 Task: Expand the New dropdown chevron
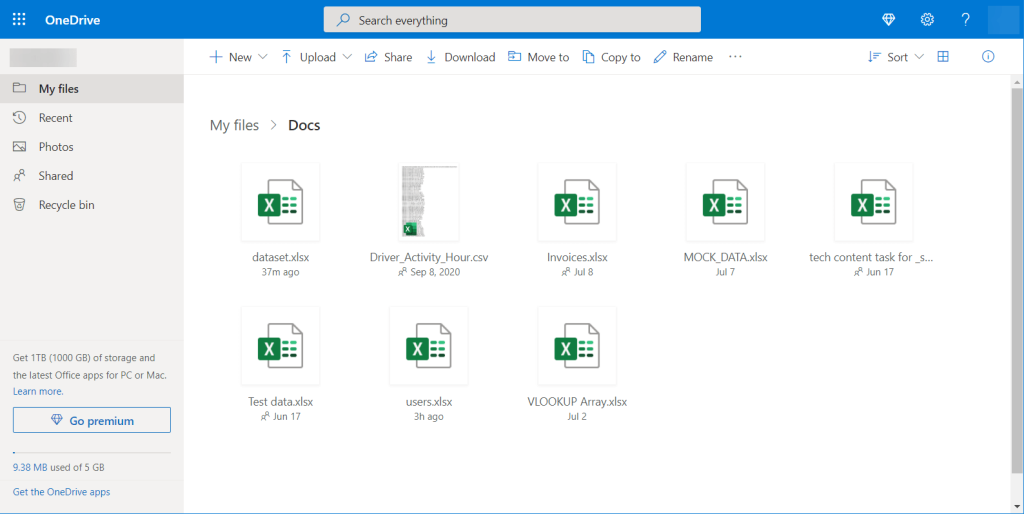[263, 57]
